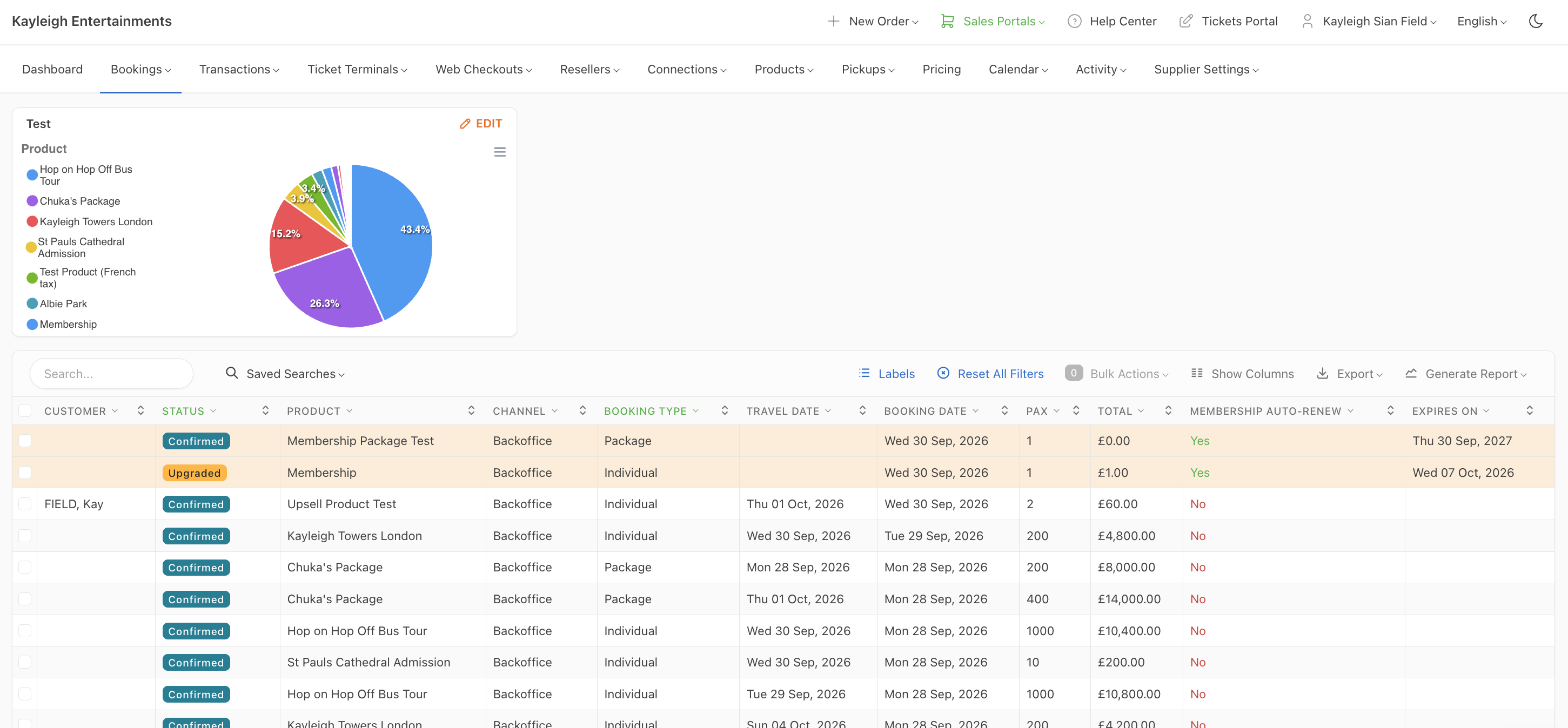Click into the Search input field
The width and height of the screenshot is (1568, 728).
111,373
